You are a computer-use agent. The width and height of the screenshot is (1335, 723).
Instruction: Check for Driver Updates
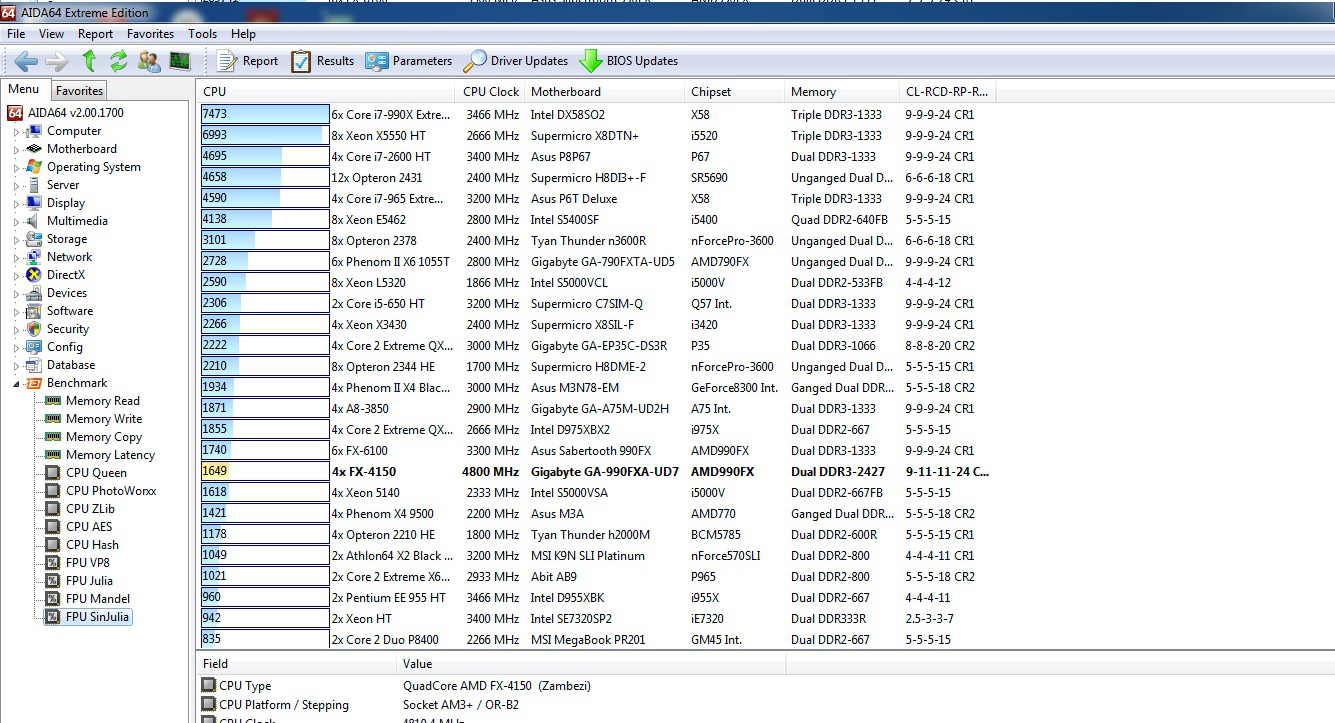(x=516, y=61)
